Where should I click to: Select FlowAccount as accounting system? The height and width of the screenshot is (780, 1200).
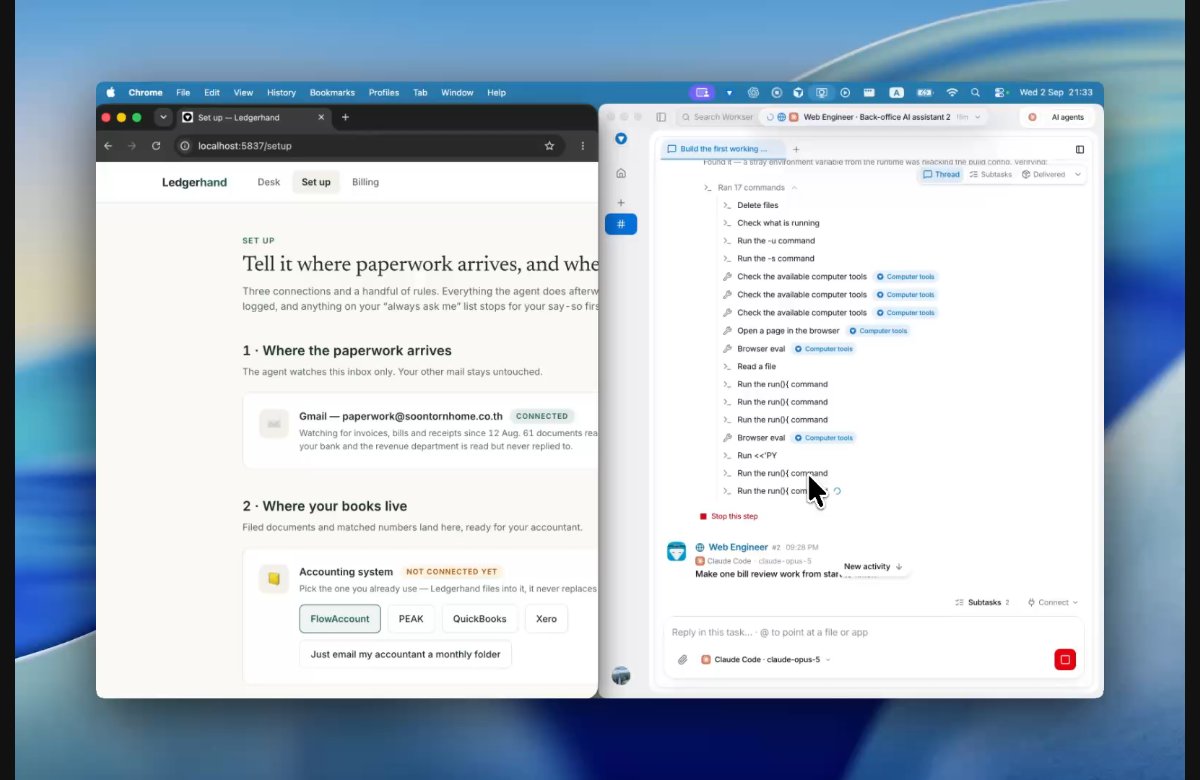coord(340,619)
